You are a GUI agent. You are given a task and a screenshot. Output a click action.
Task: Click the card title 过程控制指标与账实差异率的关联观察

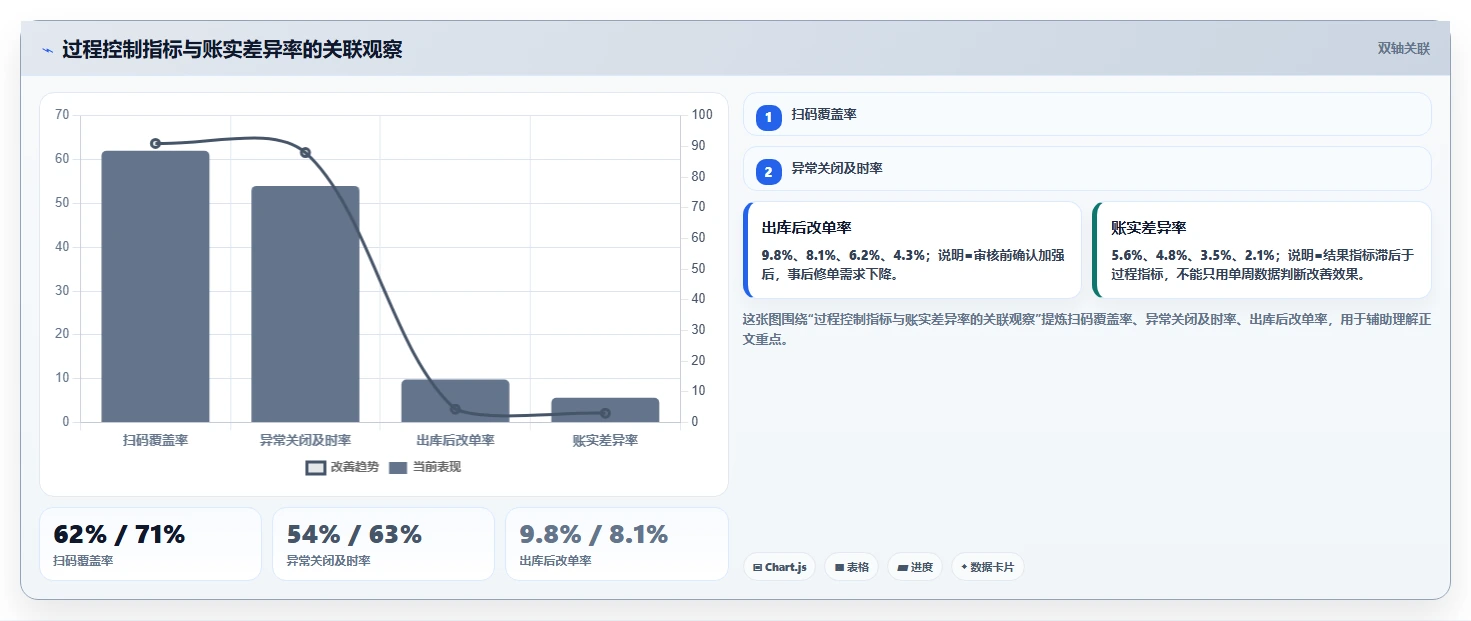click(232, 50)
